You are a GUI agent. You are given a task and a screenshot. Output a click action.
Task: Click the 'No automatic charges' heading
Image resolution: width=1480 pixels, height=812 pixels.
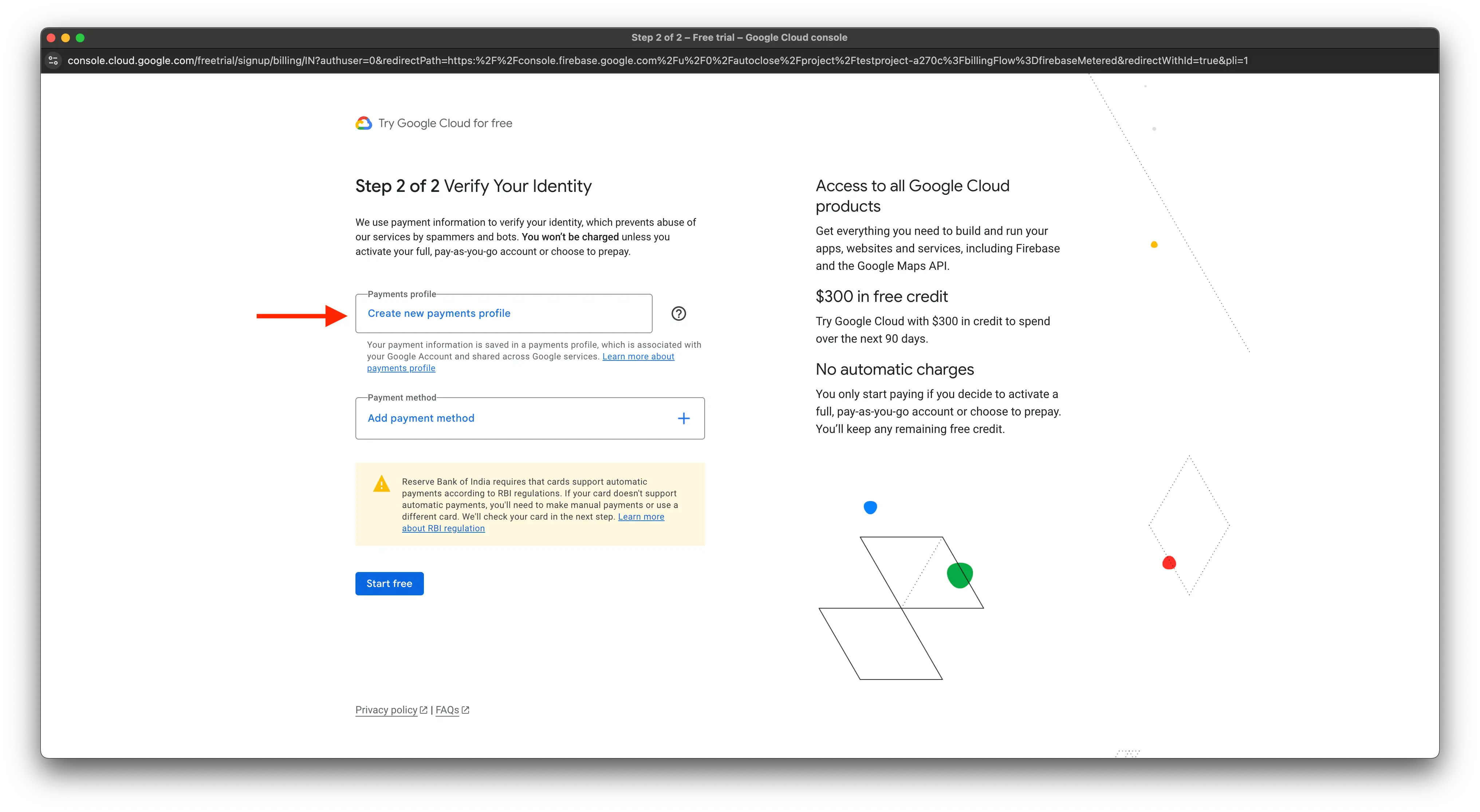894,369
